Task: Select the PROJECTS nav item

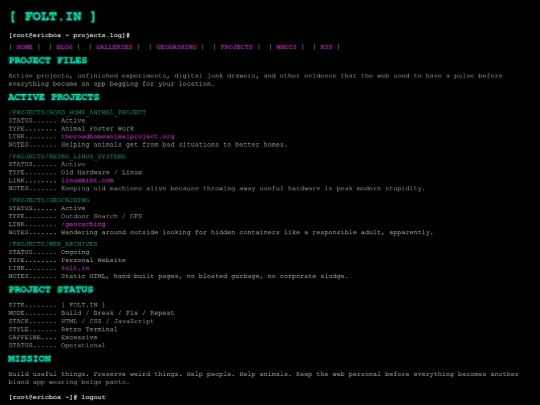Action: pyautogui.click(x=237, y=47)
